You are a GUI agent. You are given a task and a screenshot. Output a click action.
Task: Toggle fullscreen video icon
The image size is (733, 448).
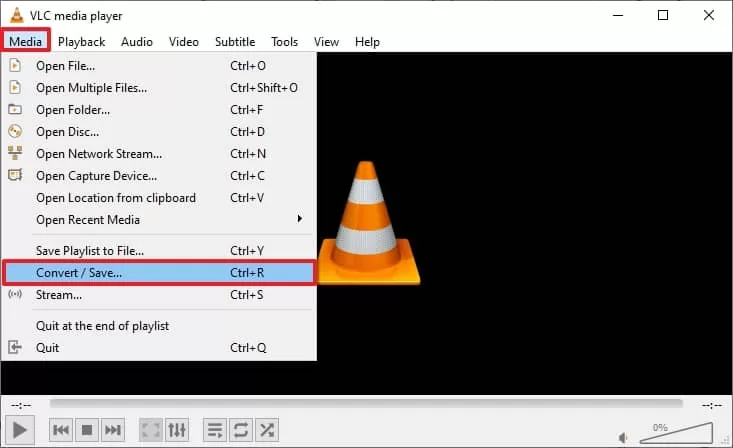(x=151, y=430)
